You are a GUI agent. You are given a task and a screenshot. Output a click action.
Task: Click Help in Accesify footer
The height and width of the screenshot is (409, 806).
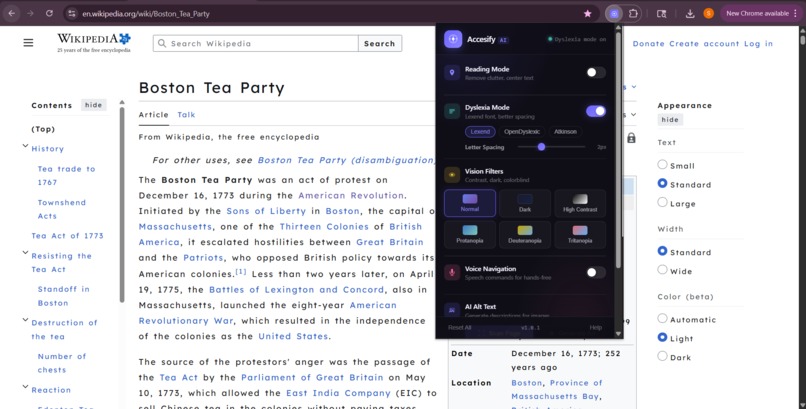596,327
